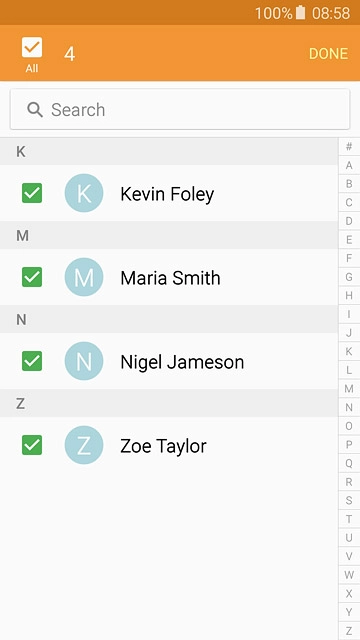Jump to letter S in index
Viewport: 360px width, 640px height.
(x=349, y=500)
